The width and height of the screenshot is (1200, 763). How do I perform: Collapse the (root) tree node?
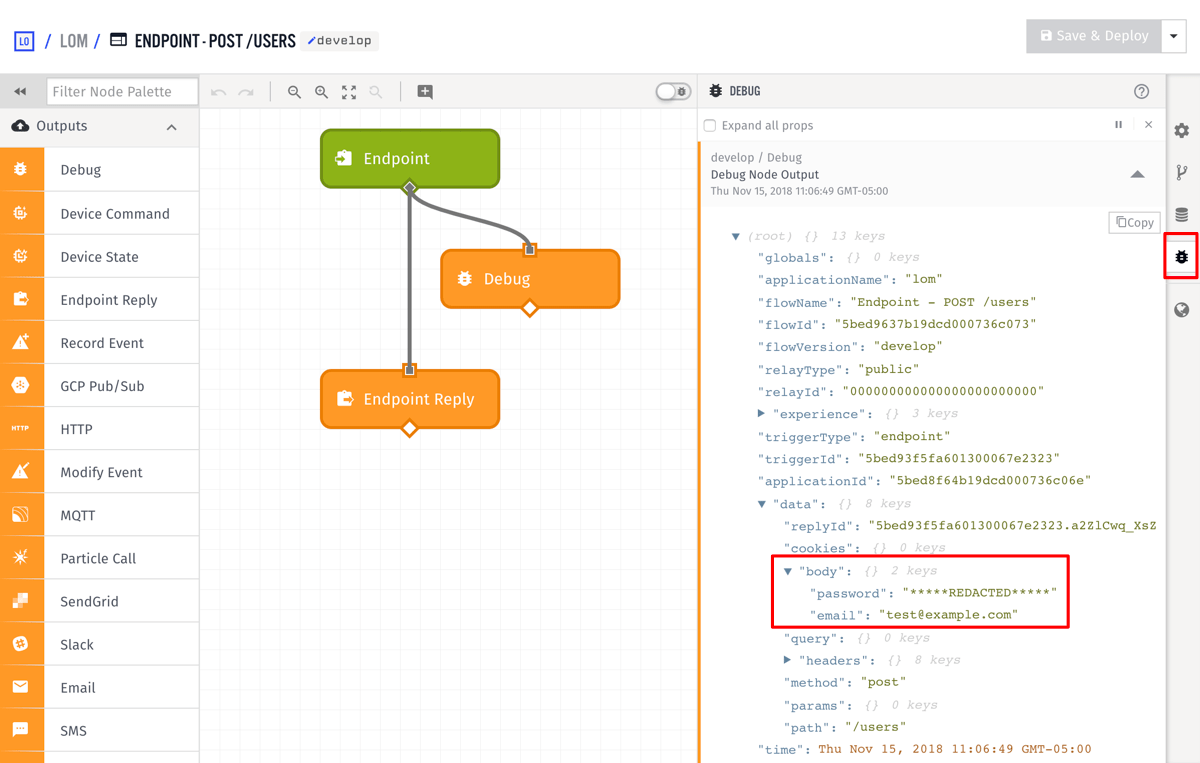coord(736,237)
